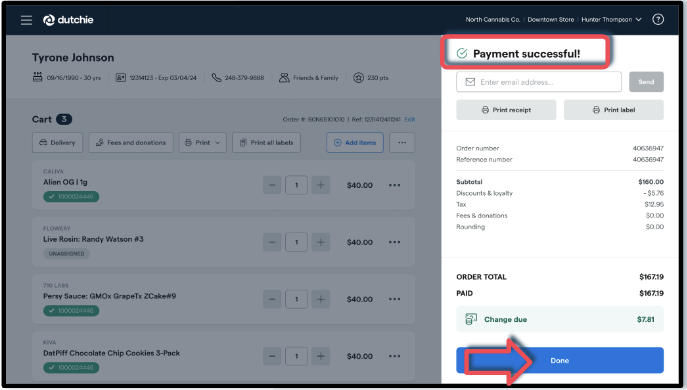
Task: Expand the Print dropdown in cart toolbar
Action: pyautogui.click(x=203, y=142)
